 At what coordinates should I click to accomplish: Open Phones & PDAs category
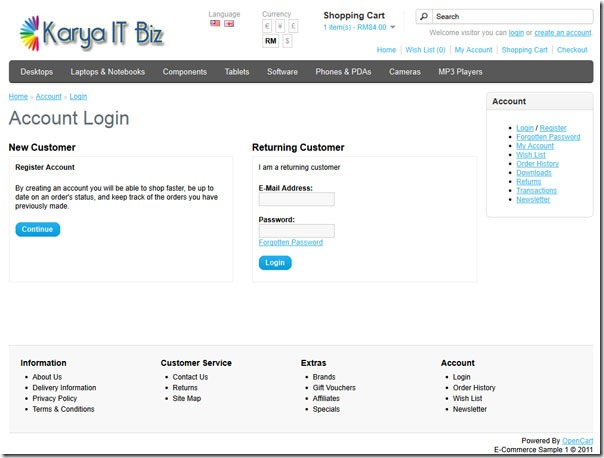point(343,72)
